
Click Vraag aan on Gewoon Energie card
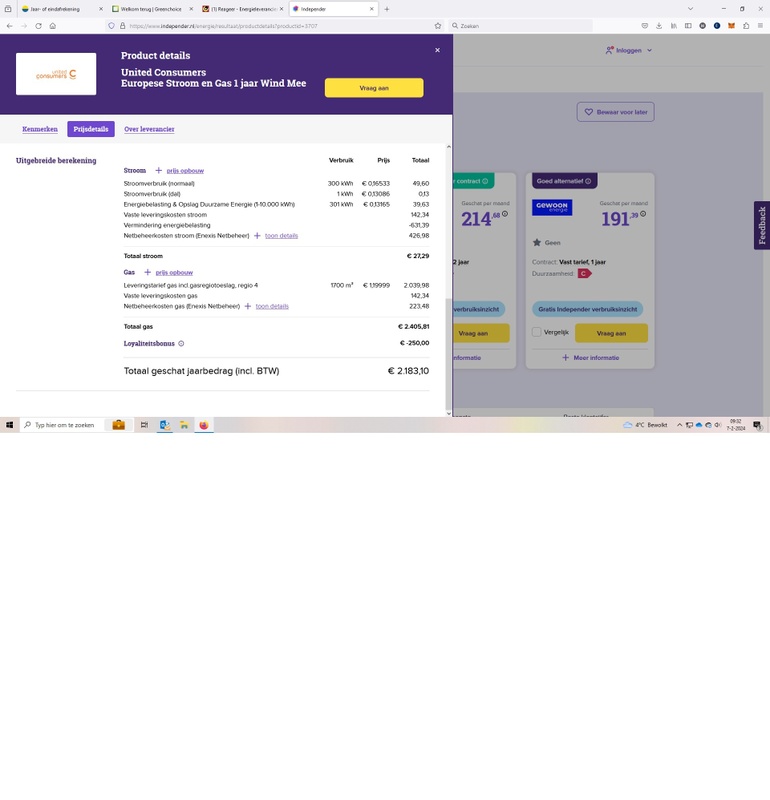click(611, 333)
